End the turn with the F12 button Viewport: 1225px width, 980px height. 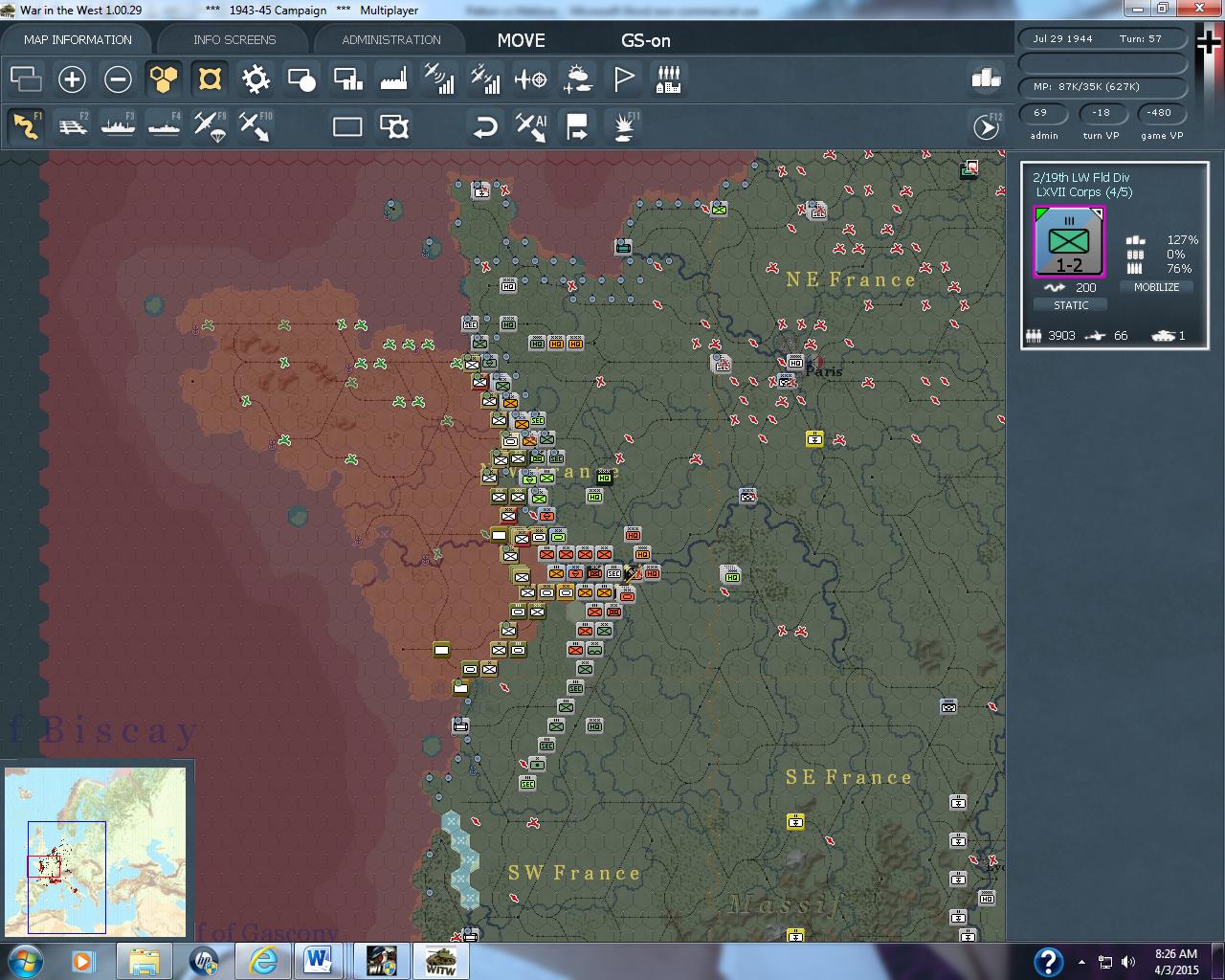[986, 126]
